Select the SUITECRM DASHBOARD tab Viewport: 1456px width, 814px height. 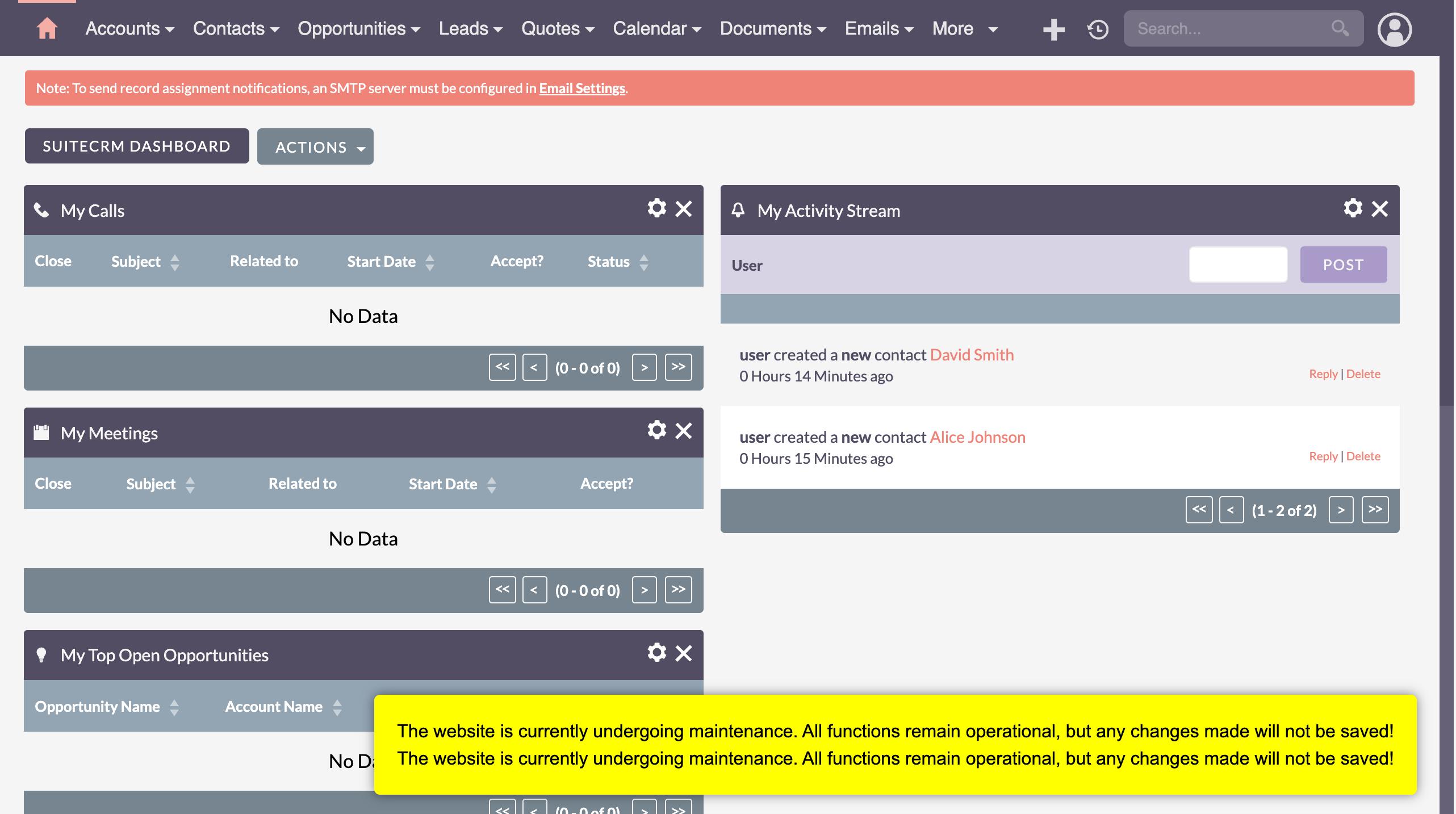[x=137, y=146]
